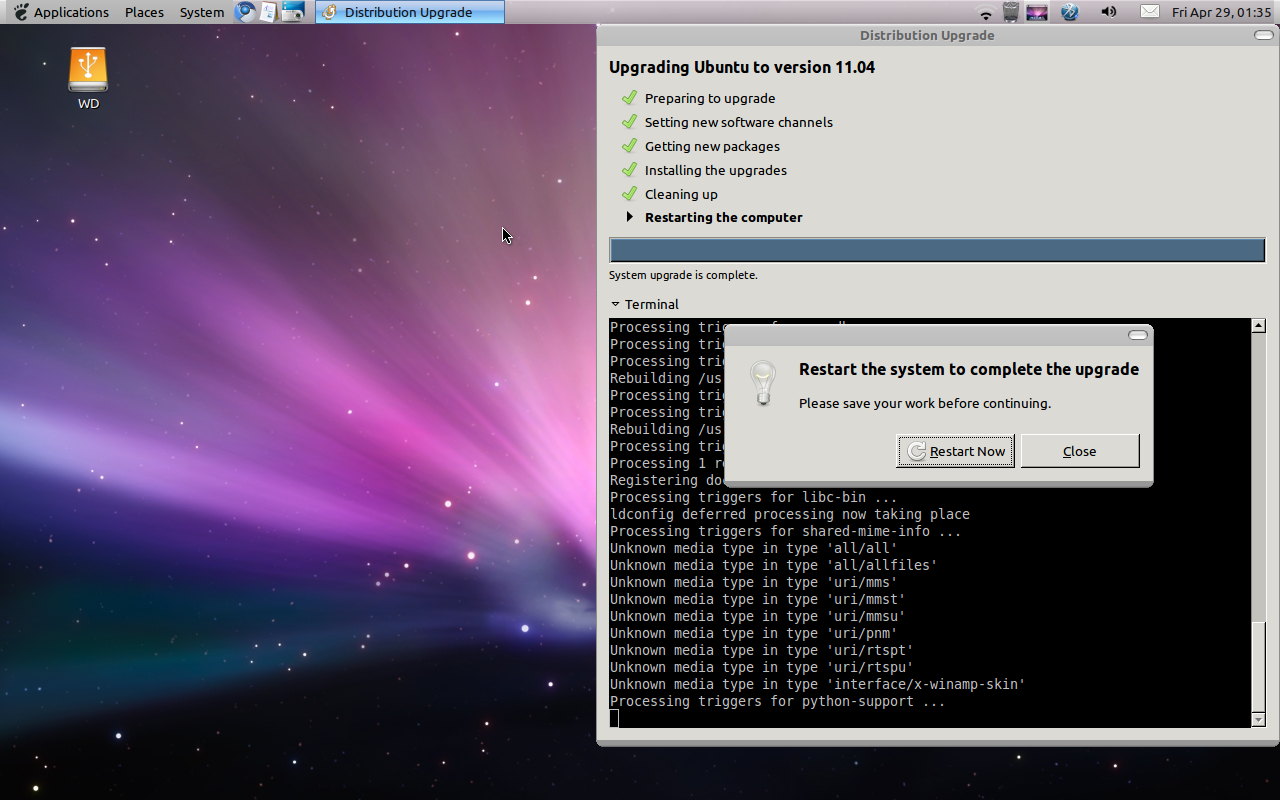This screenshot has height=800, width=1280.
Task: Open the Wi-Fi network indicator
Action: pyautogui.click(x=986, y=12)
